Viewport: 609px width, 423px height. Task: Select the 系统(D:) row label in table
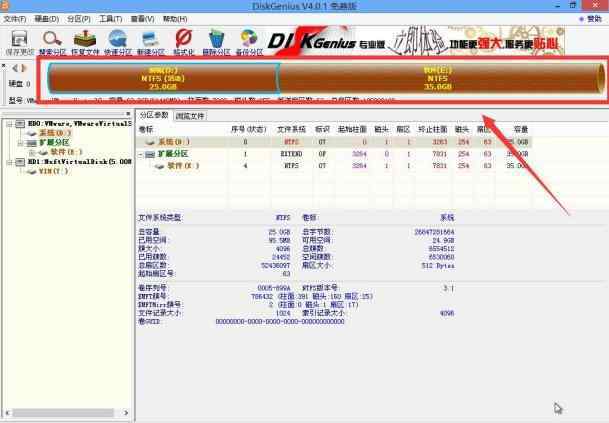point(174,142)
